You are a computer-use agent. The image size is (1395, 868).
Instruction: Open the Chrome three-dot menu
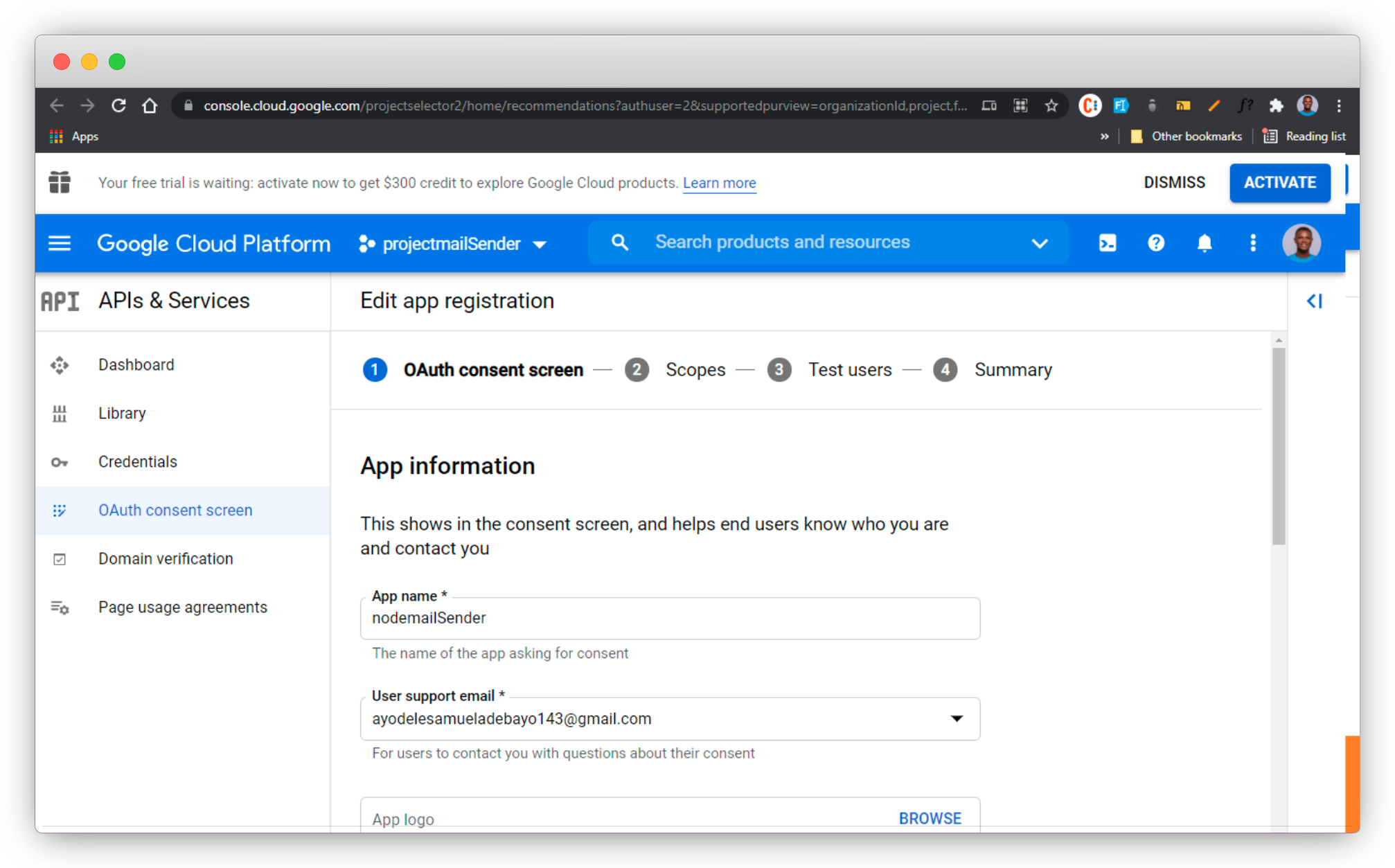[1339, 105]
